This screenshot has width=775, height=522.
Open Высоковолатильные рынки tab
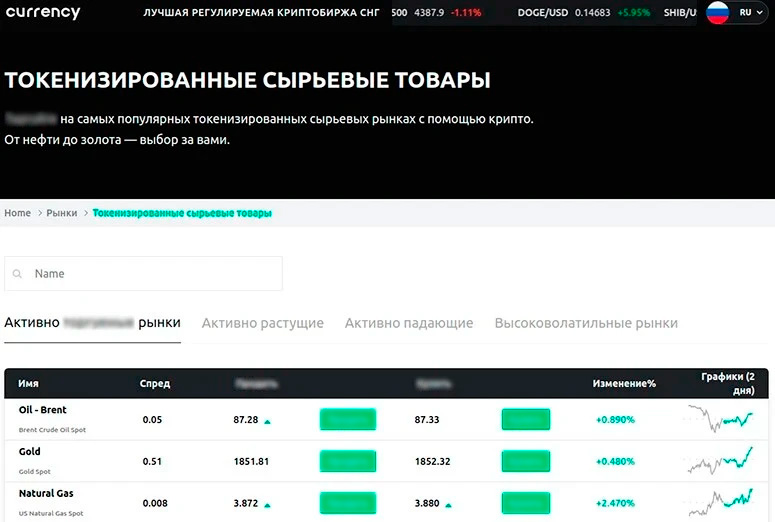click(586, 323)
